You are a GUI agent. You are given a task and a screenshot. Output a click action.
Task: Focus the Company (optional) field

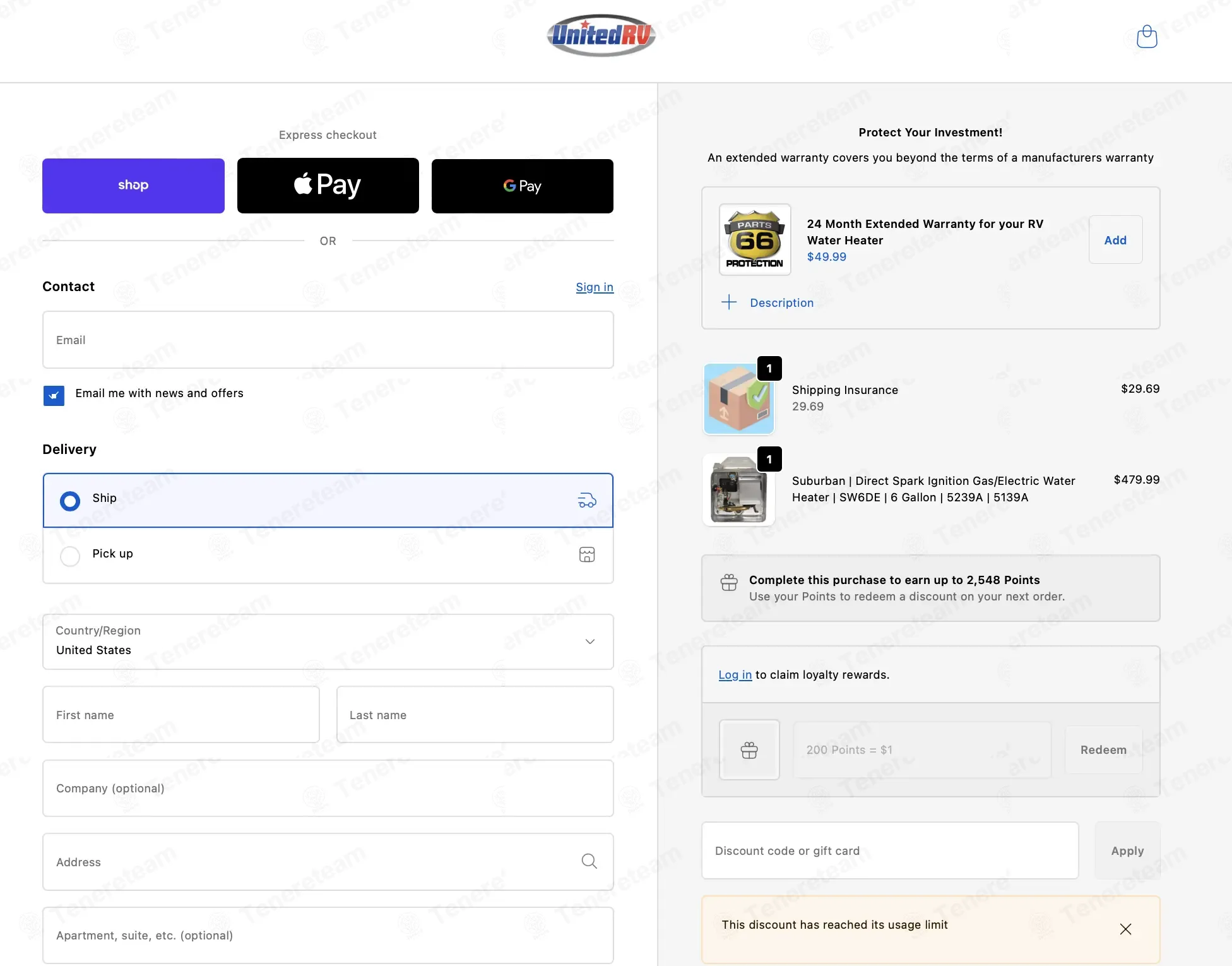pos(328,788)
